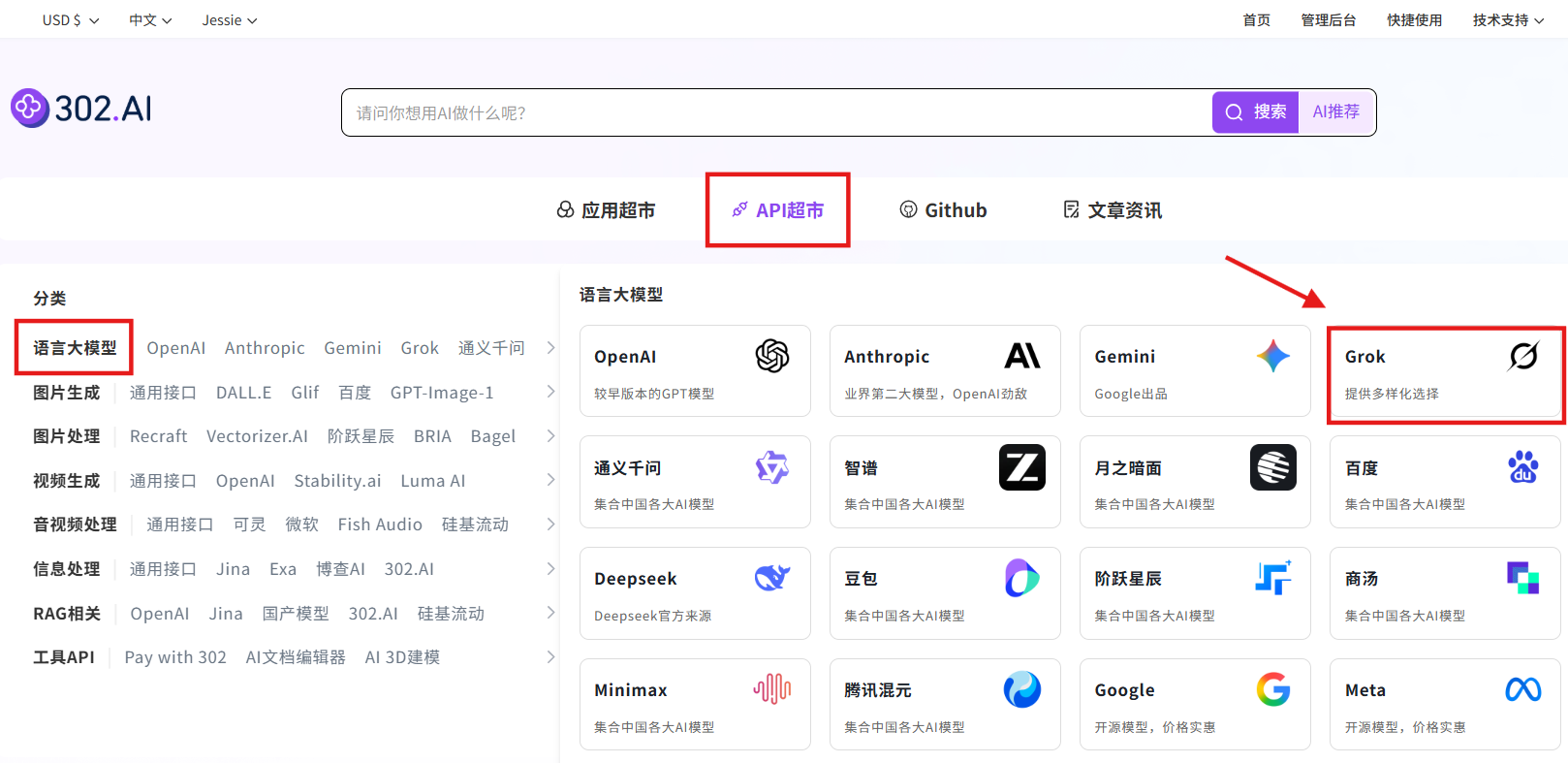Screen dimensions: 1568x763
Task: Click the 文章资讯 document icon
Action: (x=1071, y=209)
